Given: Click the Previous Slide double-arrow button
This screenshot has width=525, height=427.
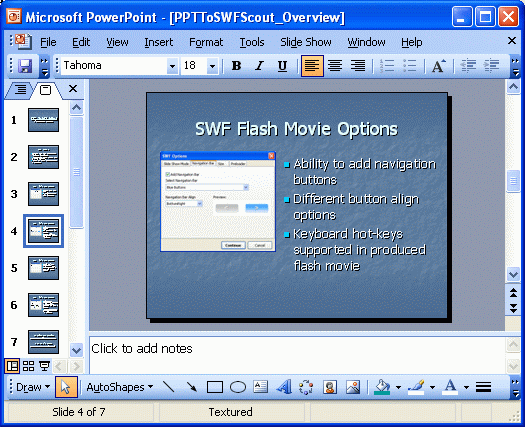Looking at the screenshot, I should pos(513,292).
